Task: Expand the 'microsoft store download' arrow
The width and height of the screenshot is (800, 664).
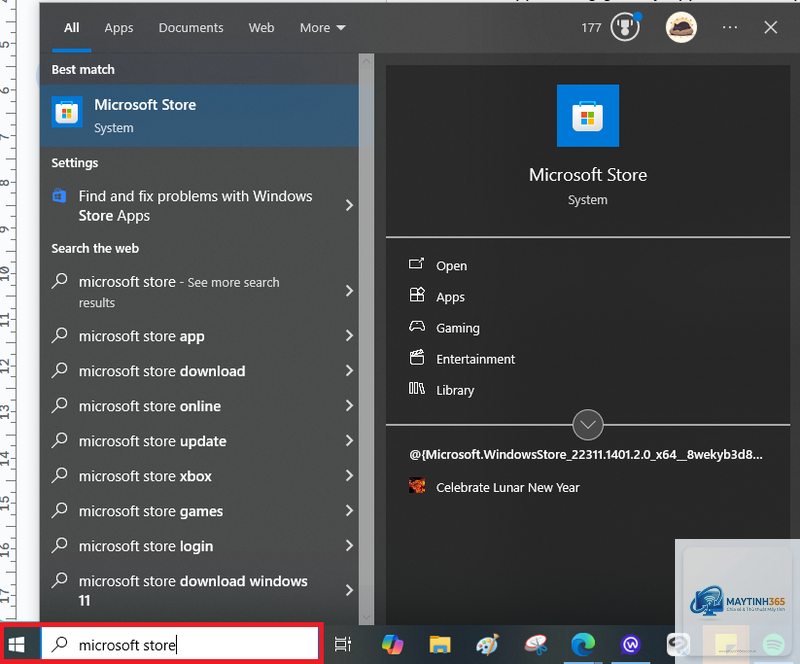Action: [x=349, y=371]
